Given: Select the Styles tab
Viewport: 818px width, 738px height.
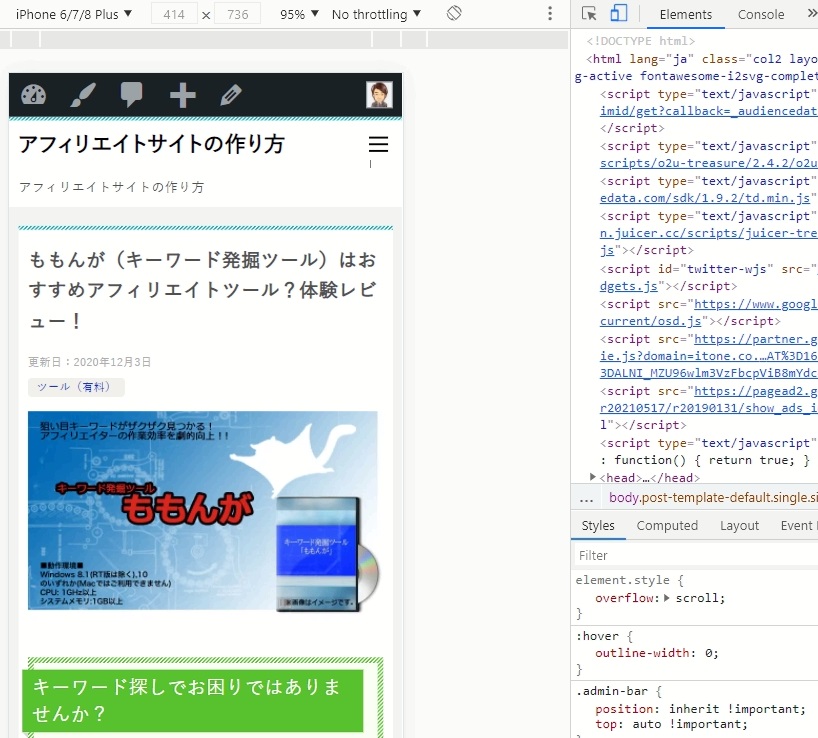Looking at the screenshot, I should [x=598, y=525].
